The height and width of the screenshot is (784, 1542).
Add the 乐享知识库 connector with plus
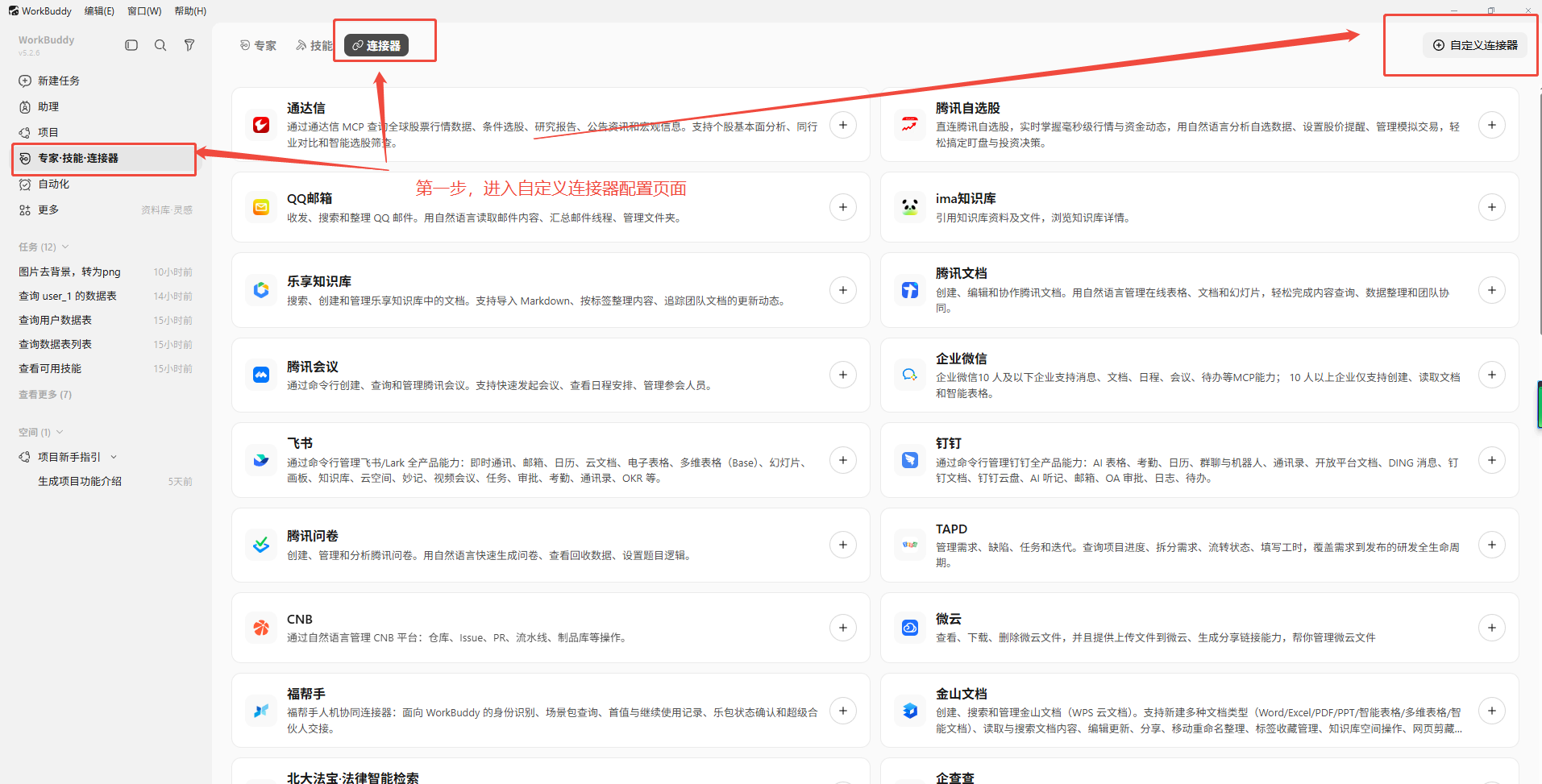pos(843,290)
